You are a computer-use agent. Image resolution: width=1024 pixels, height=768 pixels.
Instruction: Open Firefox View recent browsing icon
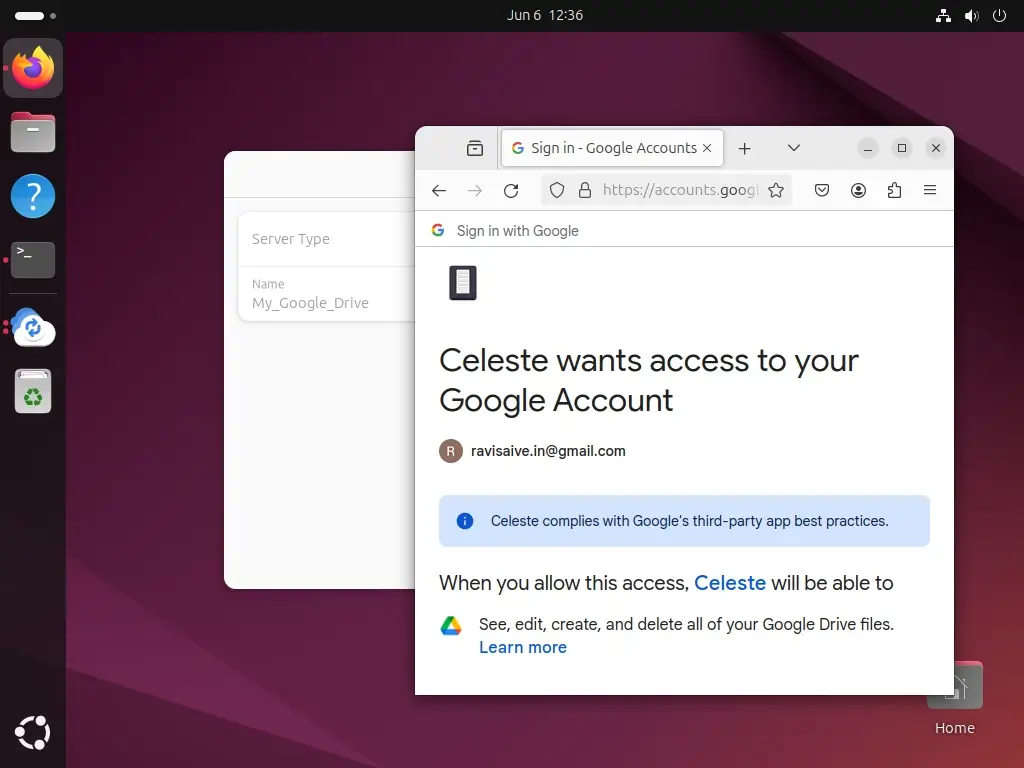(x=475, y=148)
